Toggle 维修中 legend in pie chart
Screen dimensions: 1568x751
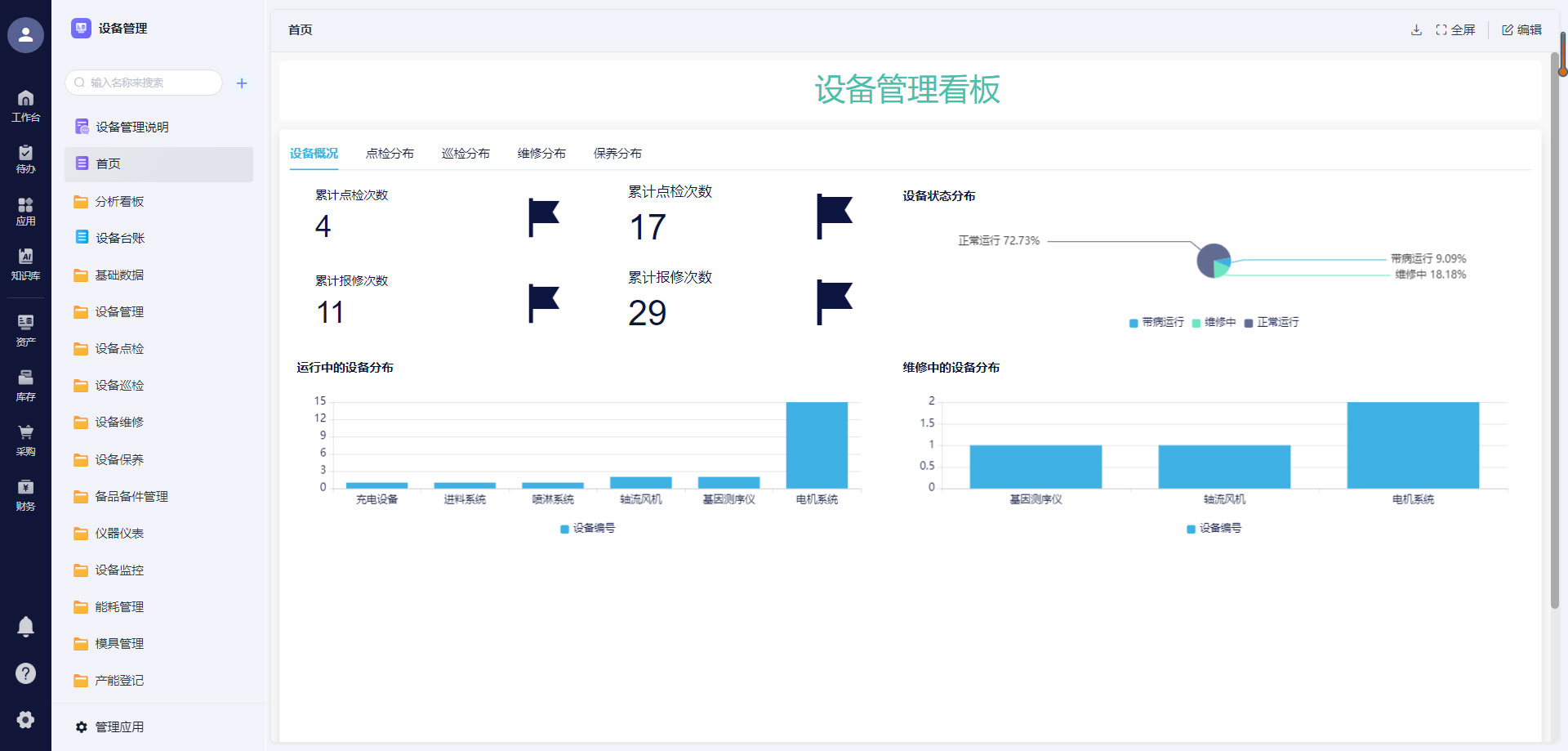[x=1214, y=323]
